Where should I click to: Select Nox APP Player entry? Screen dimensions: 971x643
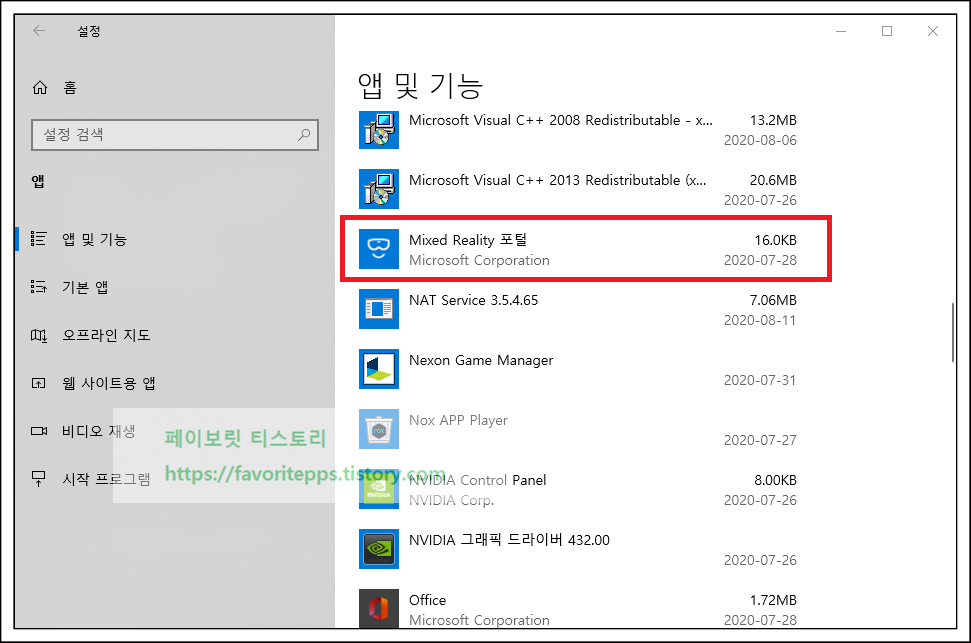pos(458,421)
